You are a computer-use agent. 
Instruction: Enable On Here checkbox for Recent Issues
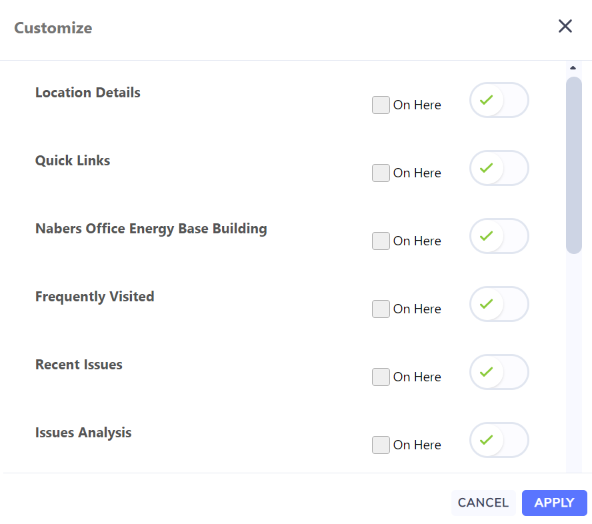(x=381, y=377)
